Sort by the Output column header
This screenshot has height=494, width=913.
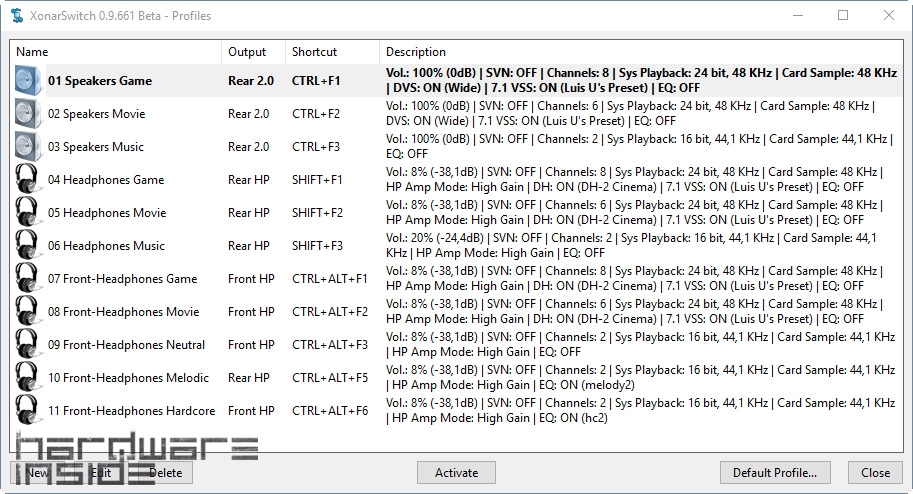[x=253, y=52]
